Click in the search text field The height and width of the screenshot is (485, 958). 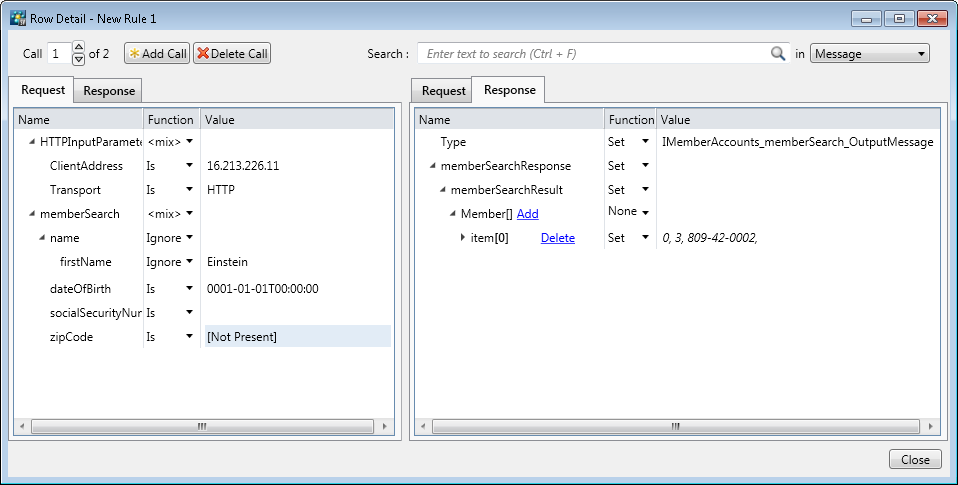pyautogui.click(x=595, y=54)
